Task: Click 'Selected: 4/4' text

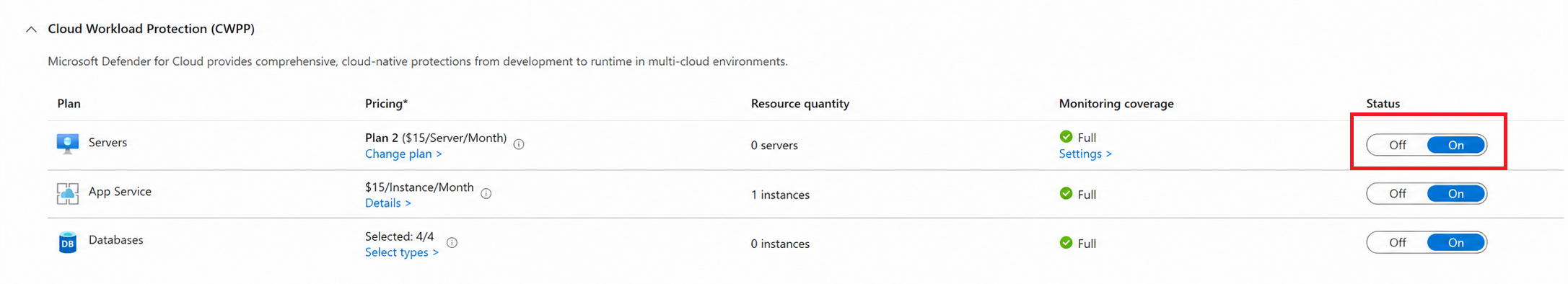Action: (400, 236)
